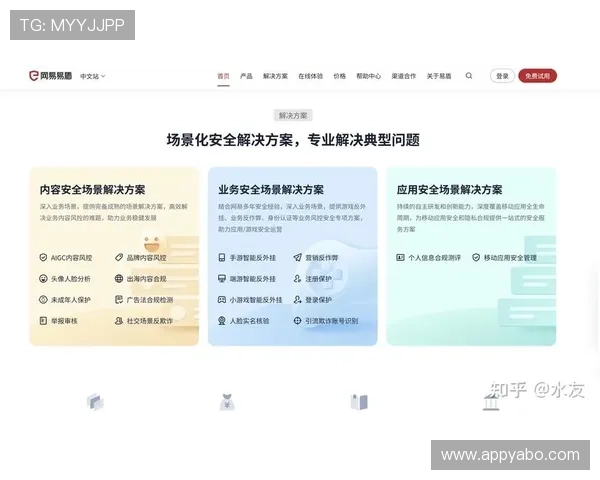This screenshot has height=480, width=600.
Task: Click the description text in 应用安全 card
Action: [471, 218]
